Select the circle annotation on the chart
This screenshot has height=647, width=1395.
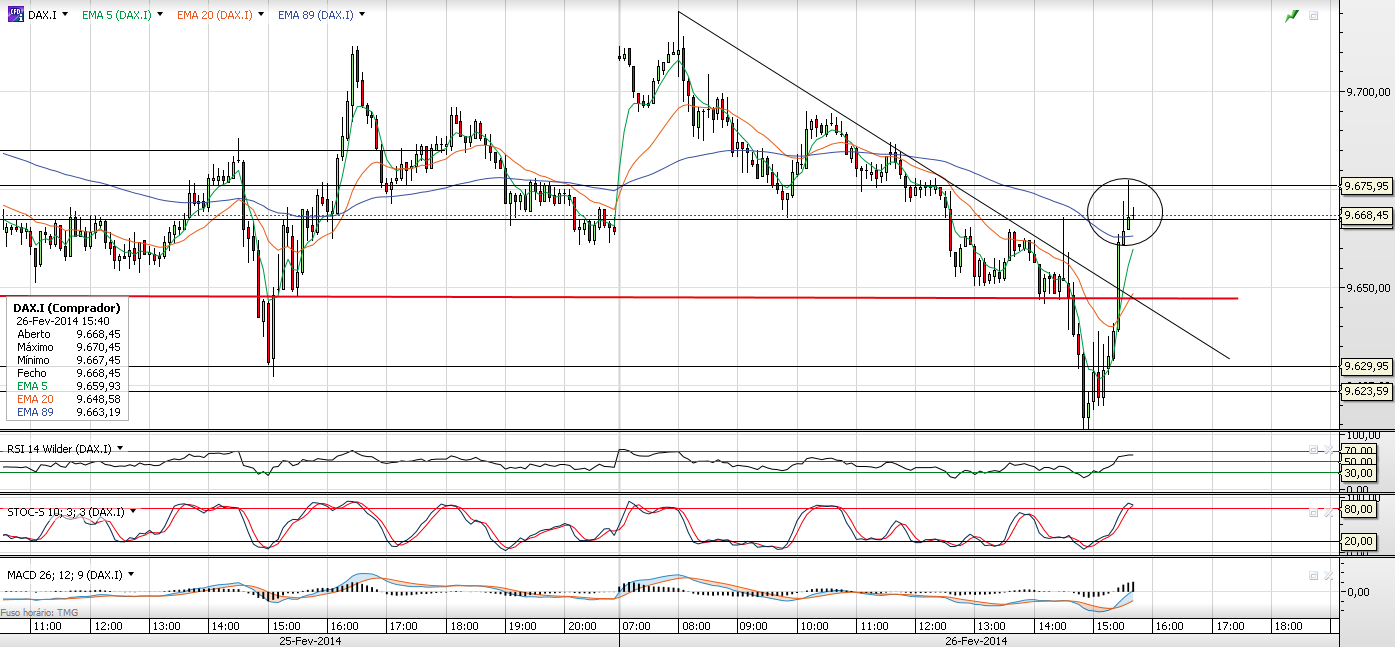(x=1125, y=211)
